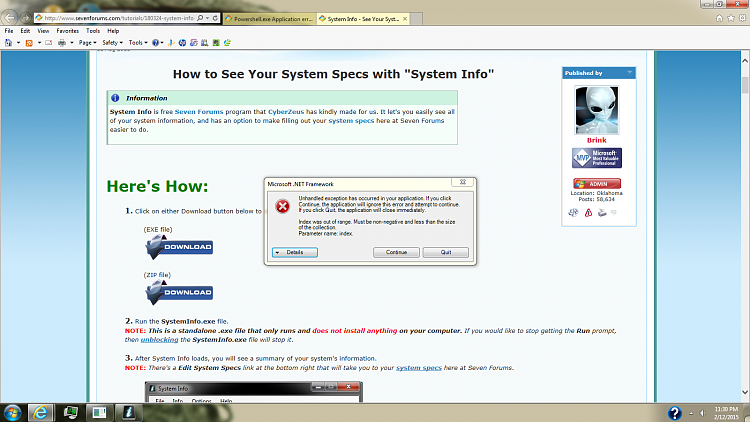Click the IE Home toolbar icon
Screen dimensions: 750x422
pyautogui.click(x=8, y=43)
